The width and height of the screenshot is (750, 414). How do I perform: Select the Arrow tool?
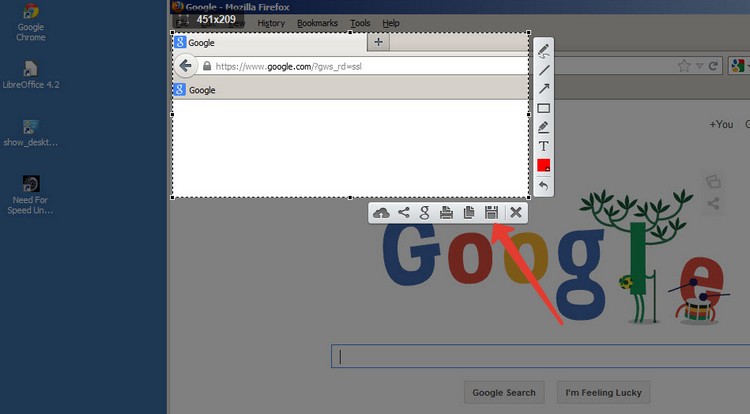pos(543,89)
